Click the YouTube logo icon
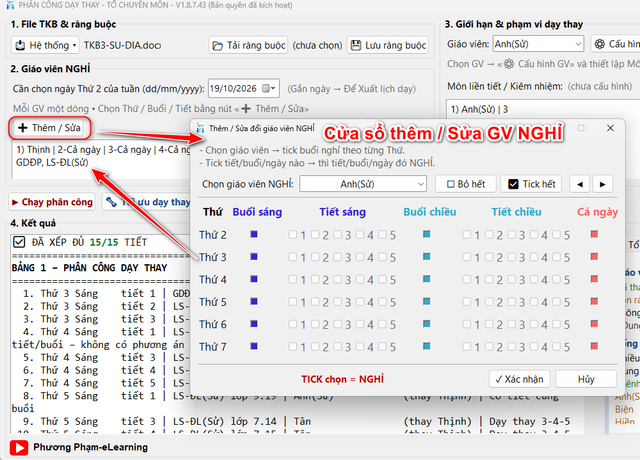This screenshot has height=460, width=640. point(19,448)
